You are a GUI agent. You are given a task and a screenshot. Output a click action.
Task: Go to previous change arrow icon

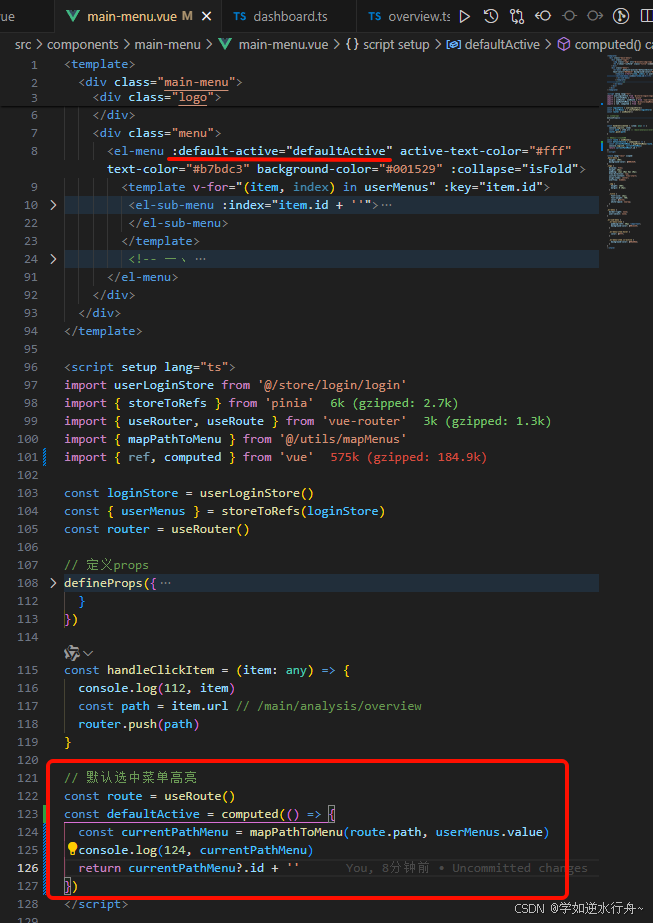point(542,16)
